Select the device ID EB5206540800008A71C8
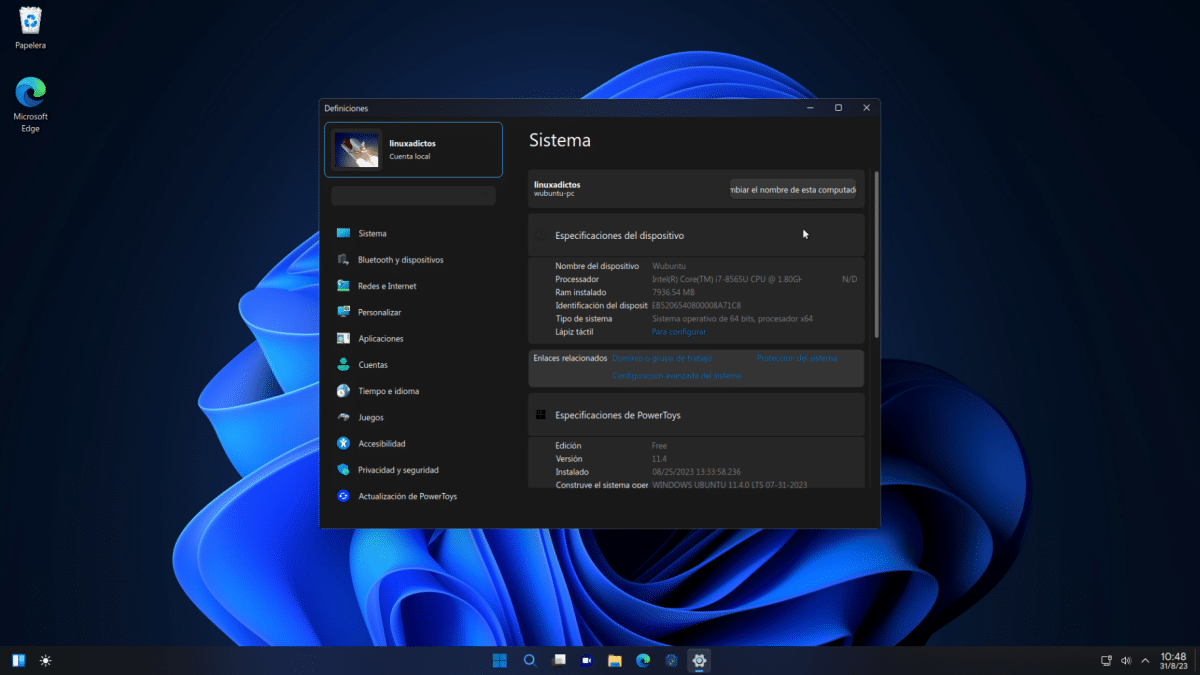1200x675 pixels. 696,305
